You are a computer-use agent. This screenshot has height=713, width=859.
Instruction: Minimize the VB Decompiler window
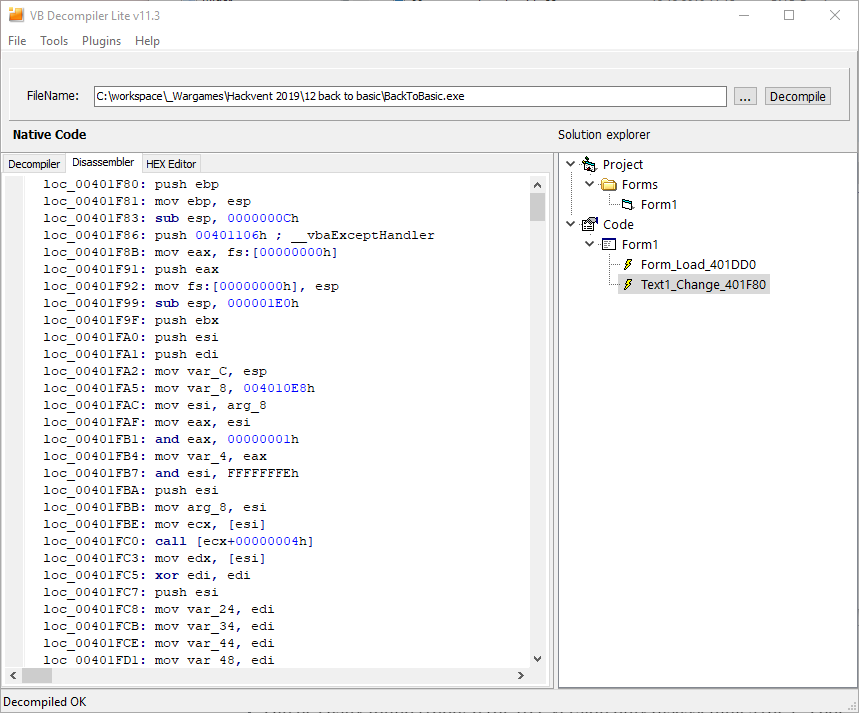click(743, 15)
